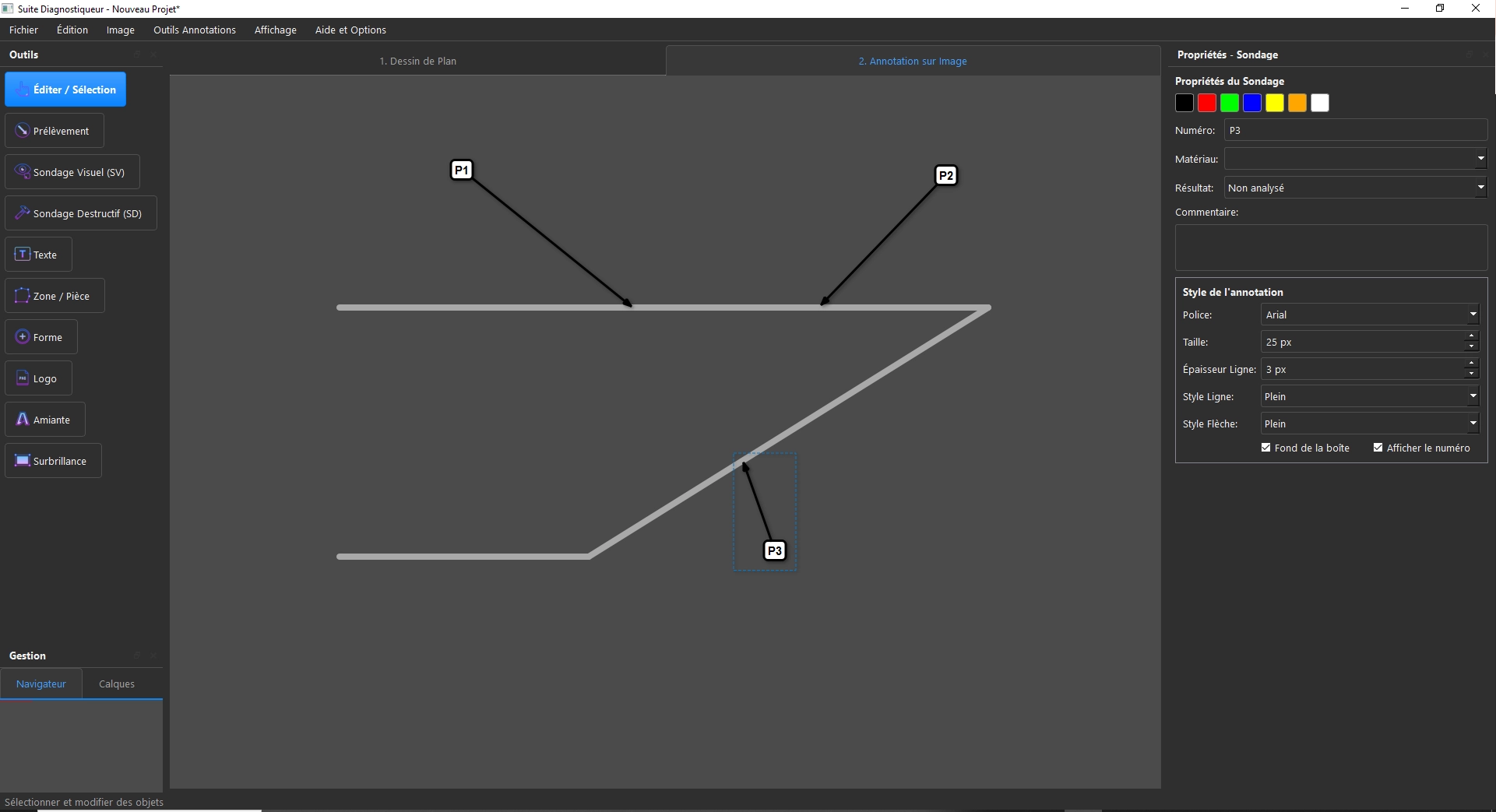The width and height of the screenshot is (1496, 812).
Task: Open the Matériau dropdown
Action: coord(1355,159)
